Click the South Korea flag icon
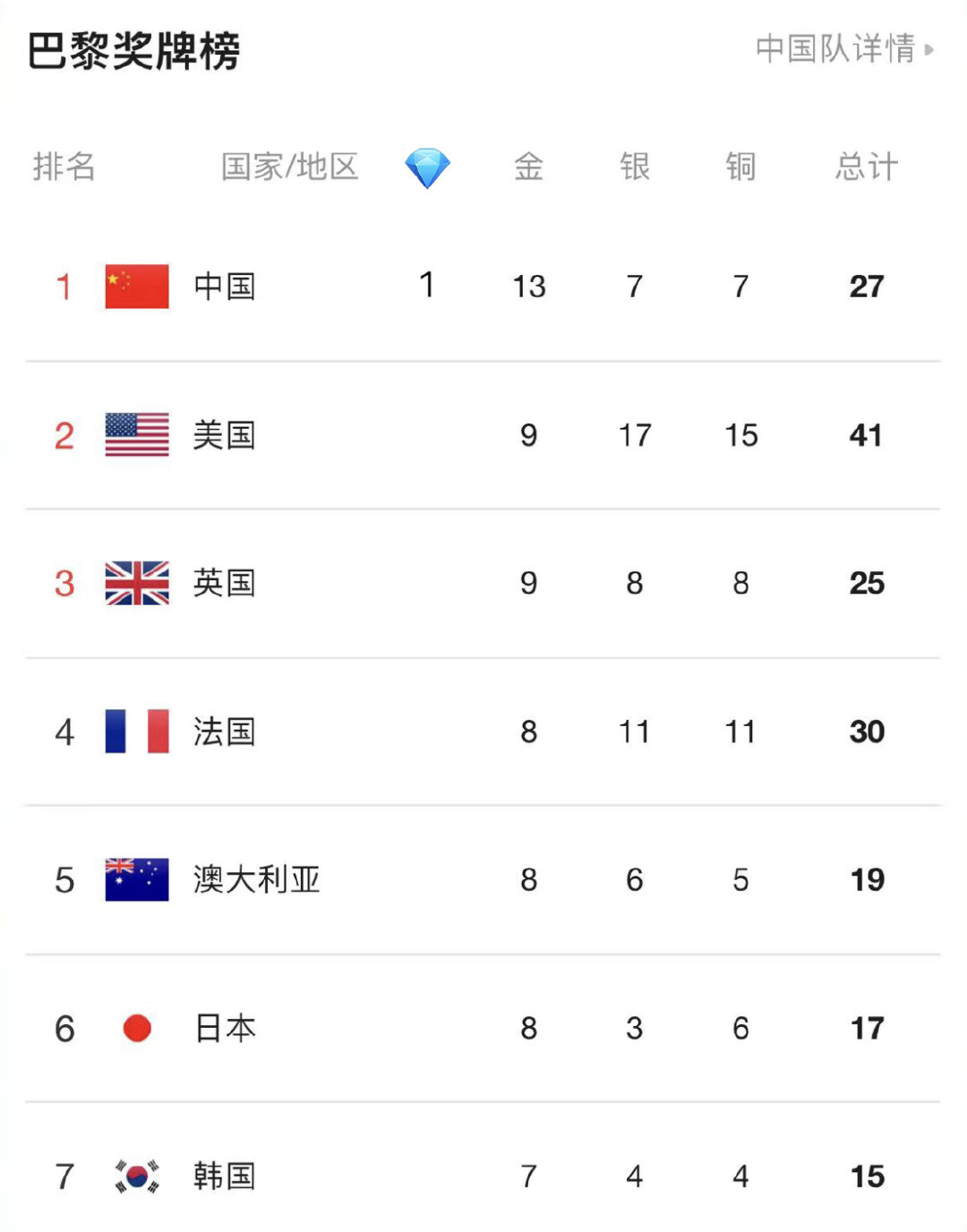Image resolution: width=967 pixels, height=1232 pixels. (x=137, y=1176)
